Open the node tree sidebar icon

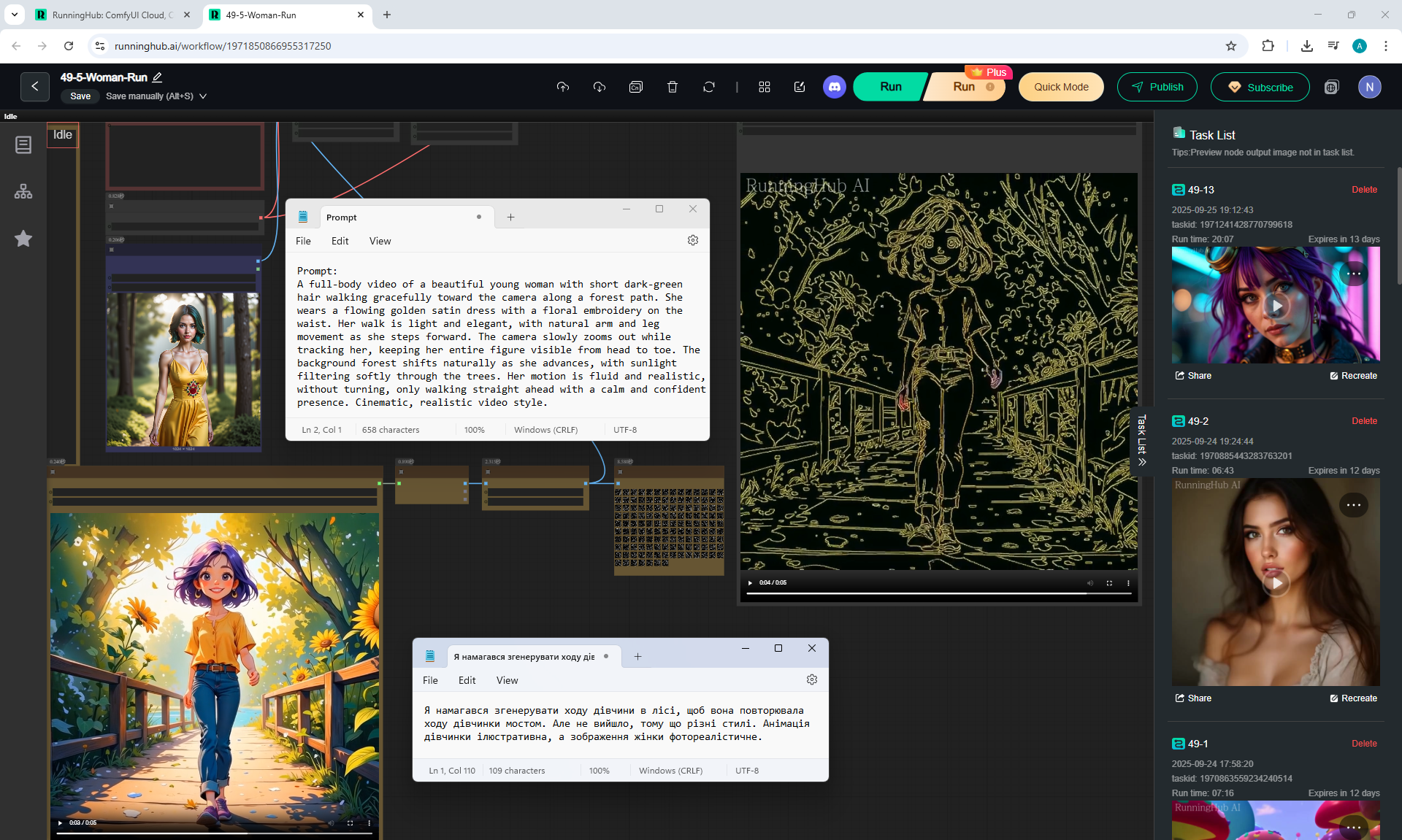coord(23,192)
